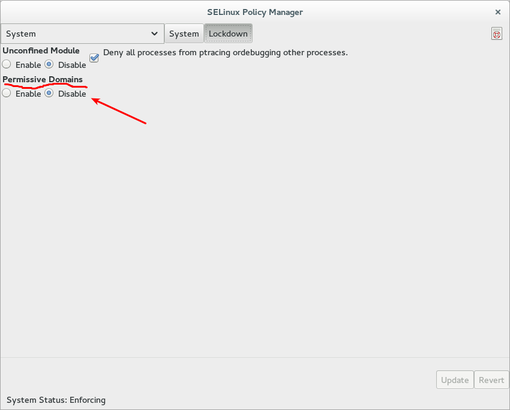The height and width of the screenshot is (410, 510).
Task: Click the Unconfined Module heading
Action: coord(41,51)
